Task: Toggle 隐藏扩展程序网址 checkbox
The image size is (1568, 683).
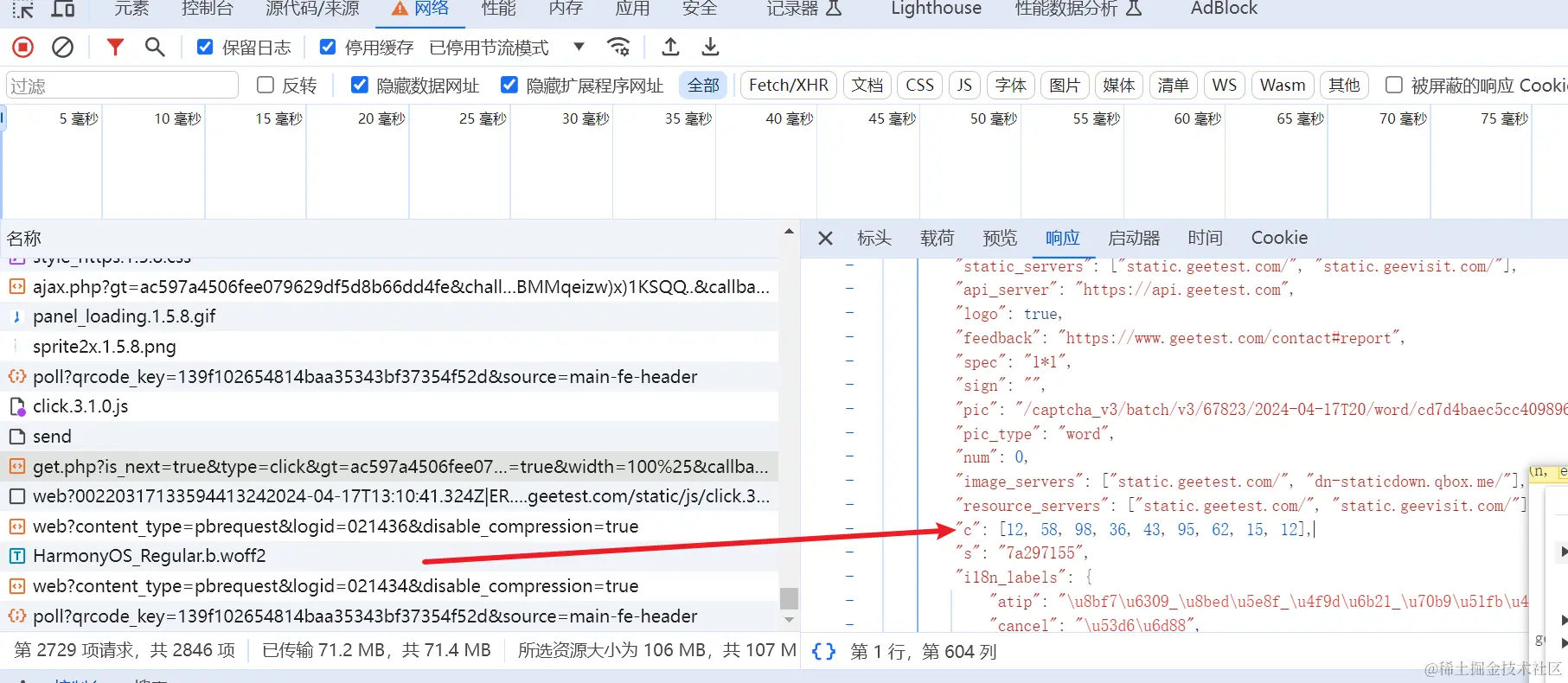Action: coord(509,85)
